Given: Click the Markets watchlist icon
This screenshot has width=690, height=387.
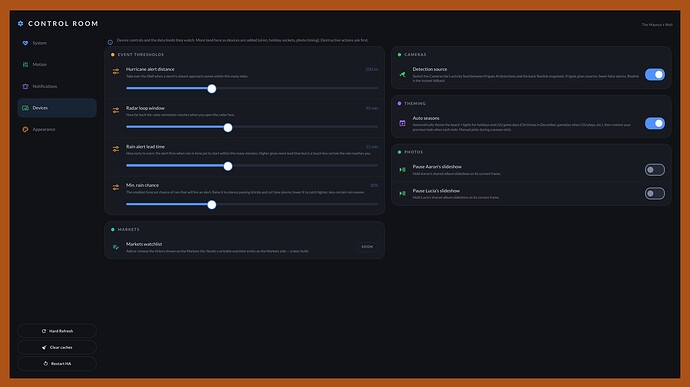Looking at the screenshot, I should [x=116, y=247].
